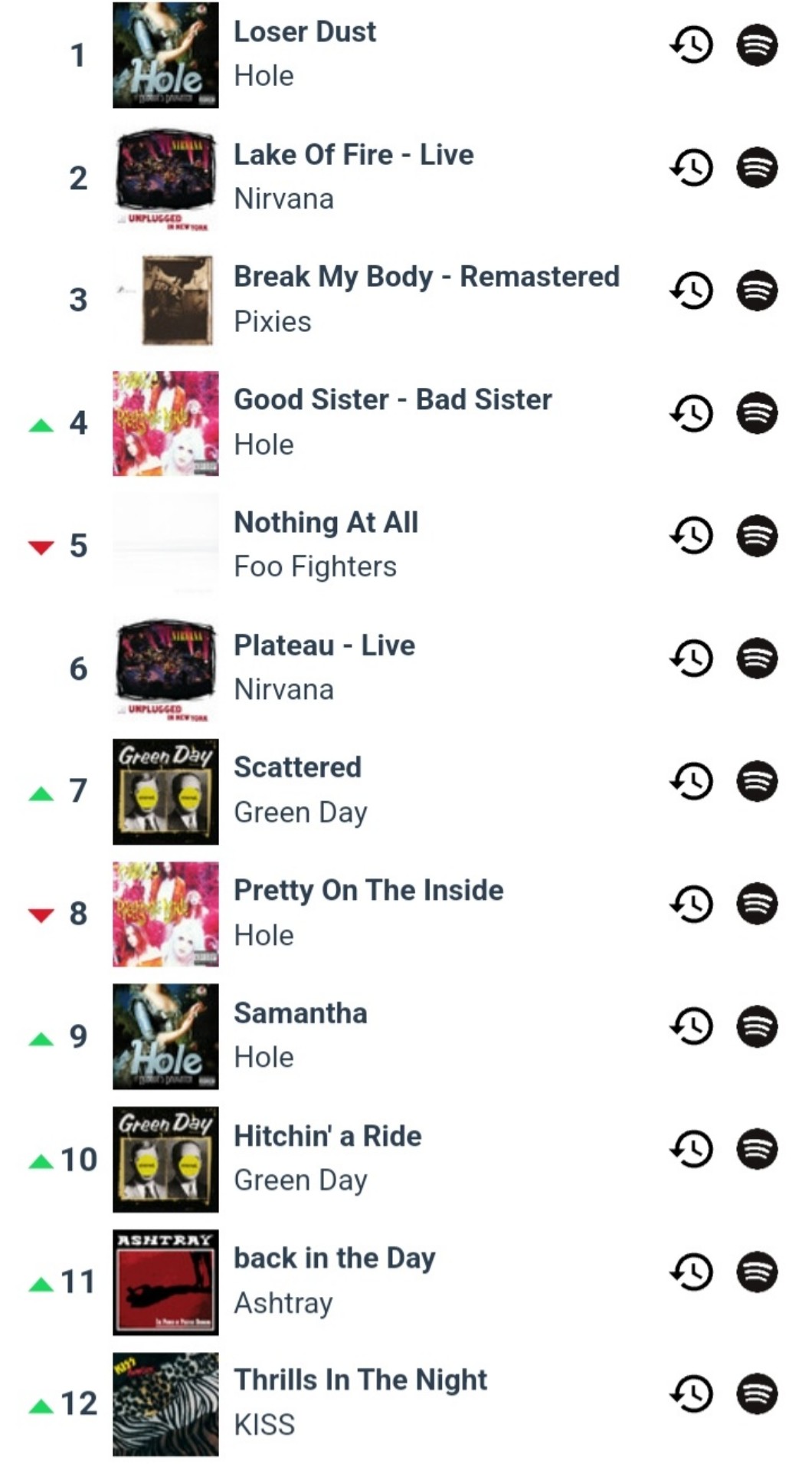Viewport: 812px width, 1464px height.
Task: Open the Pixies artist link
Action: [x=273, y=322]
